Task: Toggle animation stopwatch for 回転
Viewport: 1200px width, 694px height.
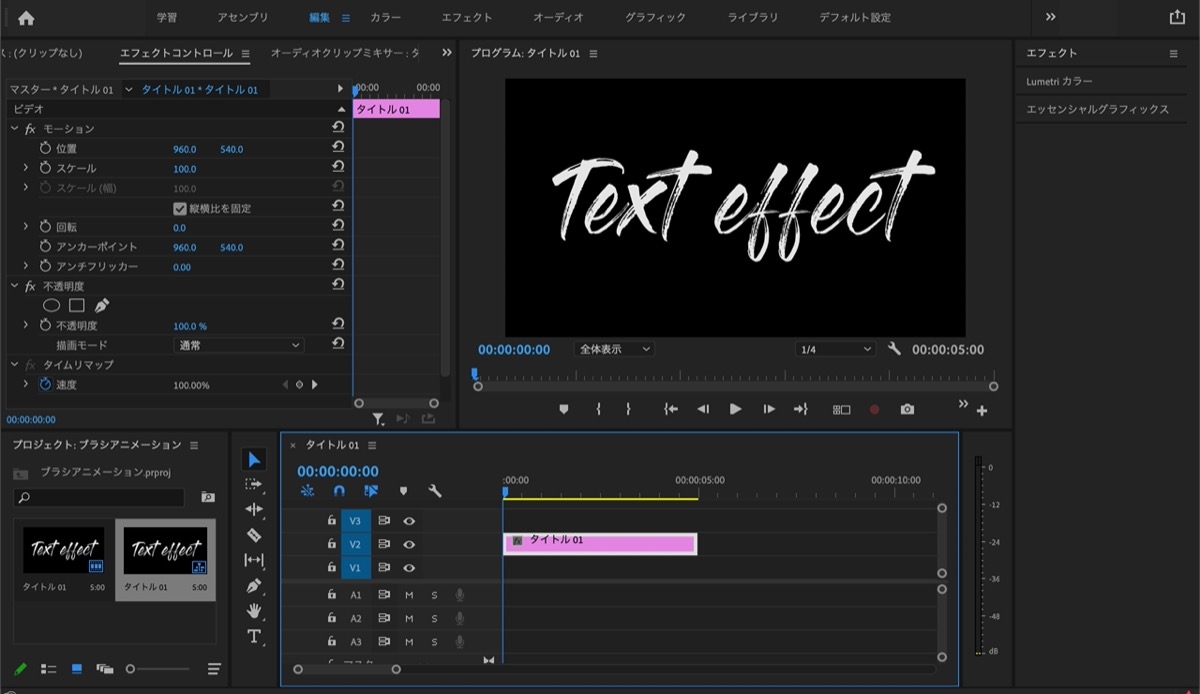Action: [x=45, y=227]
